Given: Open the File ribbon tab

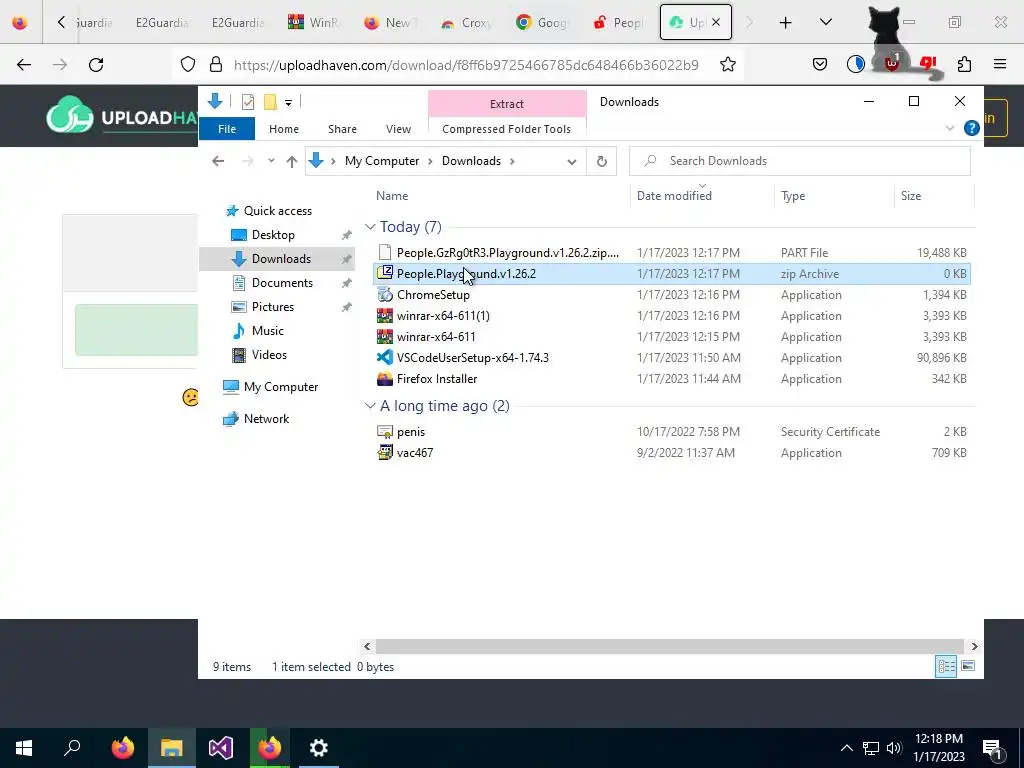Looking at the screenshot, I should [227, 129].
